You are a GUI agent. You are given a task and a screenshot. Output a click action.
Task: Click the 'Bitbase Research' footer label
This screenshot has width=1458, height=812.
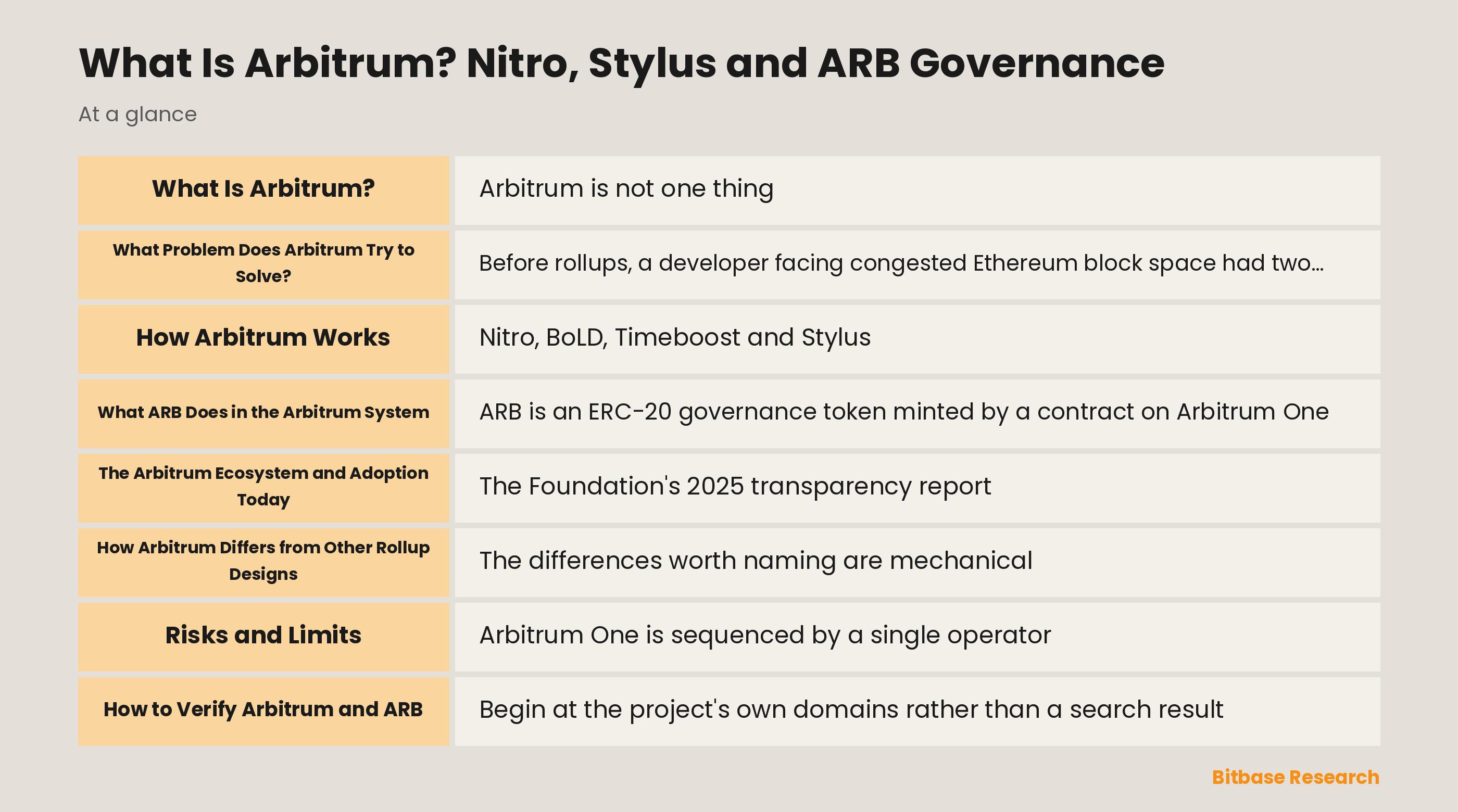tap(1295, 778)
